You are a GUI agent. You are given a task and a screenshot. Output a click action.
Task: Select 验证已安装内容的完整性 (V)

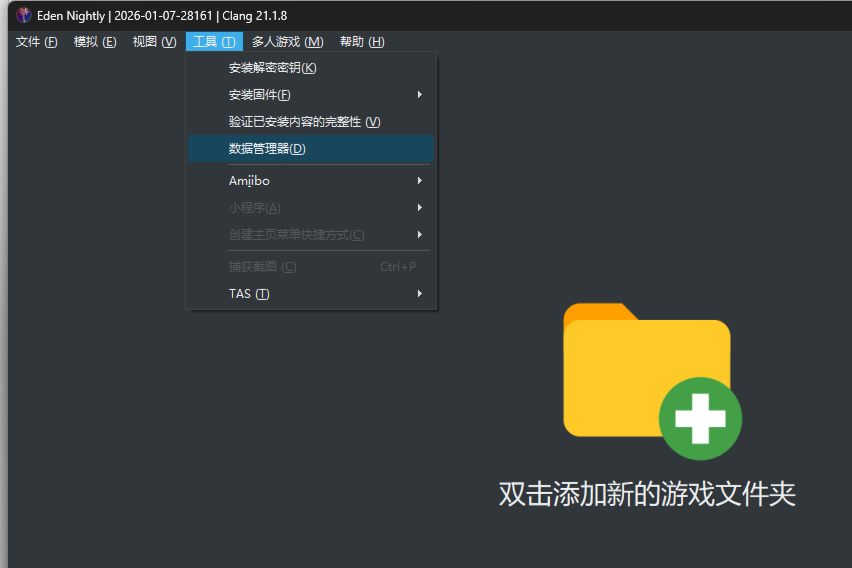click(304, 122)
